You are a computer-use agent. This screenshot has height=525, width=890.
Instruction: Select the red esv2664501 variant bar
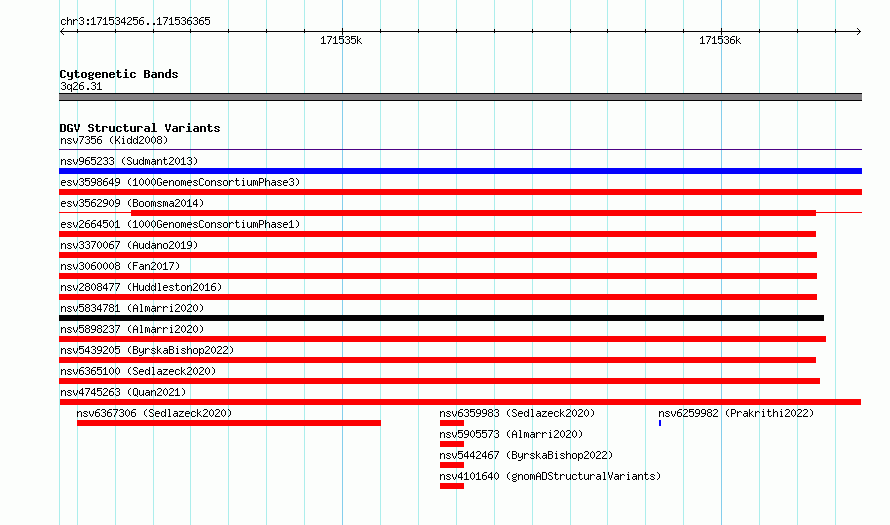point(438,234)
